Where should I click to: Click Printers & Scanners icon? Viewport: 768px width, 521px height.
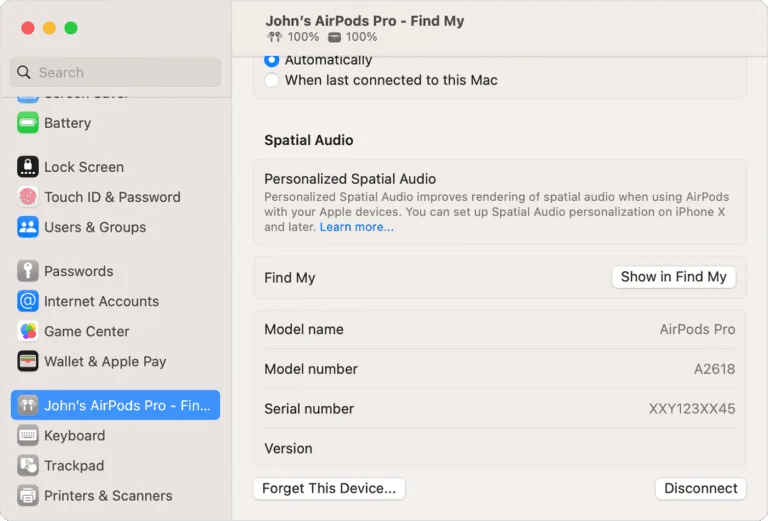click(x=28, y=496)
